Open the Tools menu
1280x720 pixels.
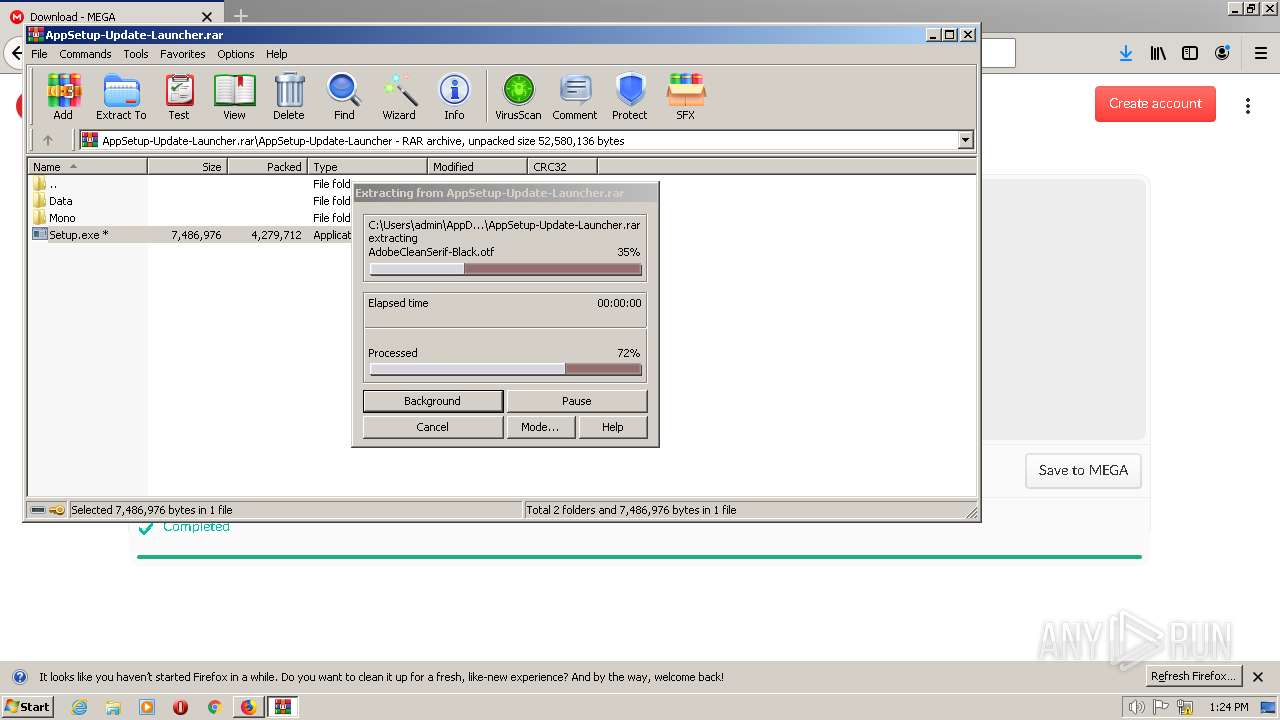[x=136, y=54]
